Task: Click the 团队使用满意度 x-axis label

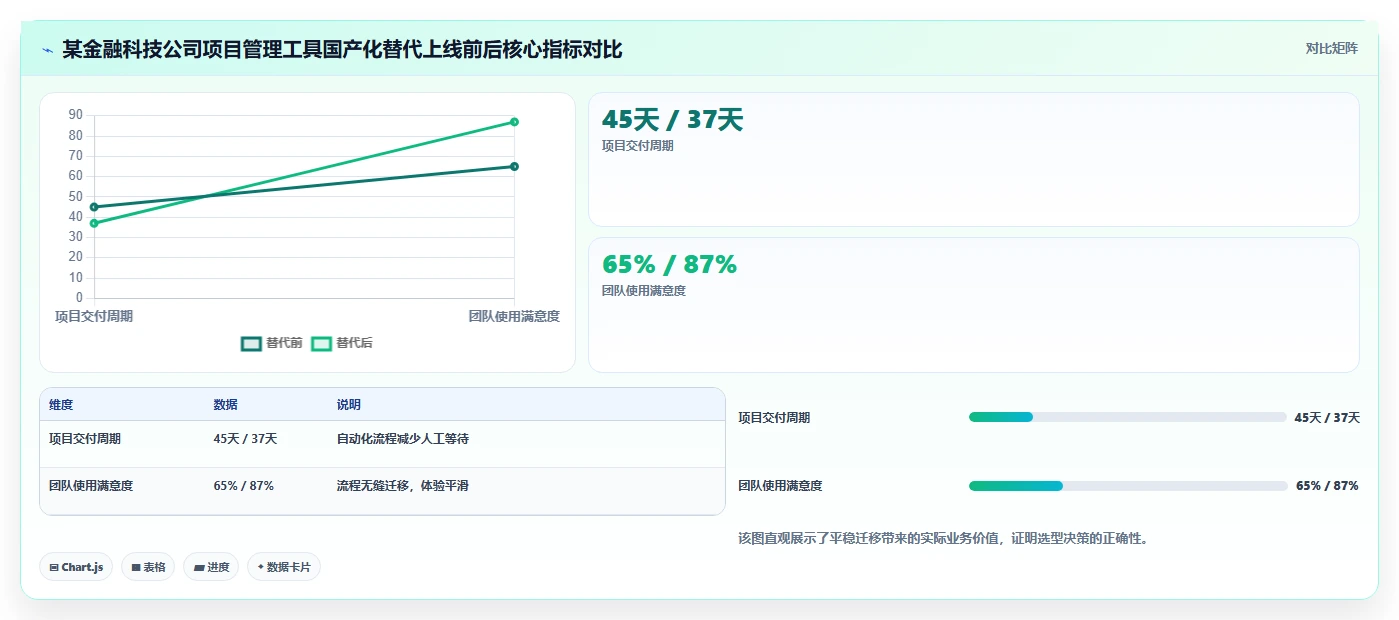Action: 514,316
